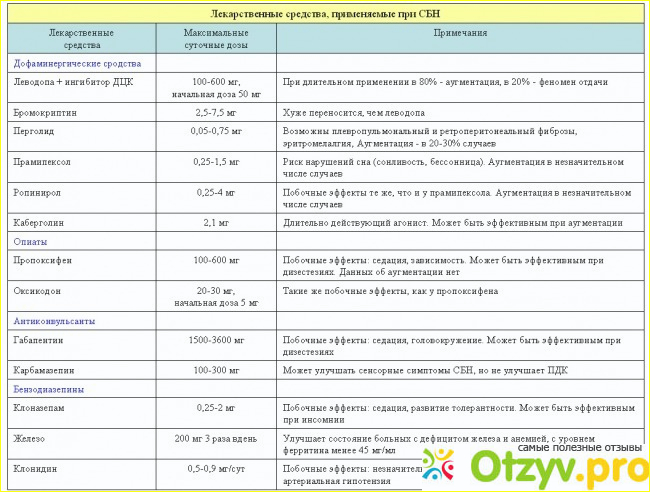The width and height of the screenshot is (650, 492).
Task: Select the Прамипексол drug name
Action: pos(44,162)
